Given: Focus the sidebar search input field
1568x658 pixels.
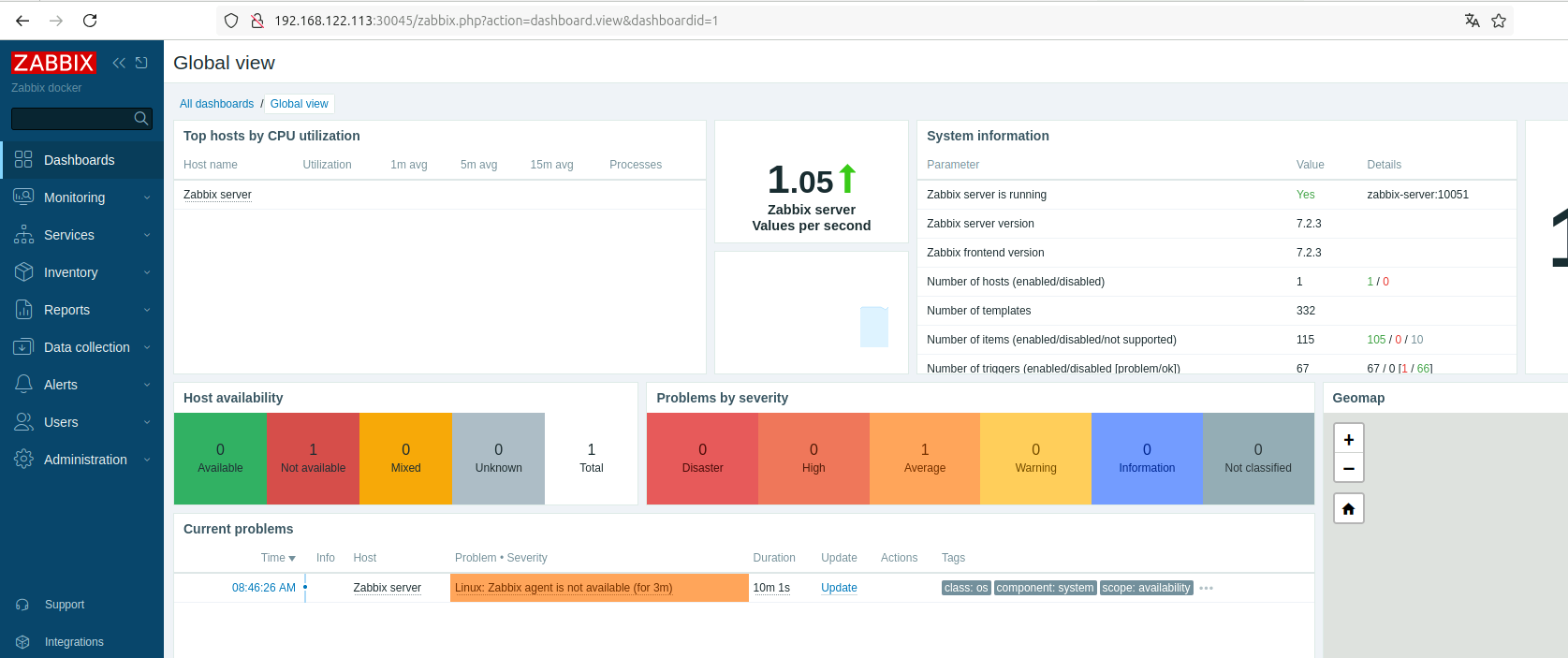Looking at the screenshot, I should tap(71, 118).
